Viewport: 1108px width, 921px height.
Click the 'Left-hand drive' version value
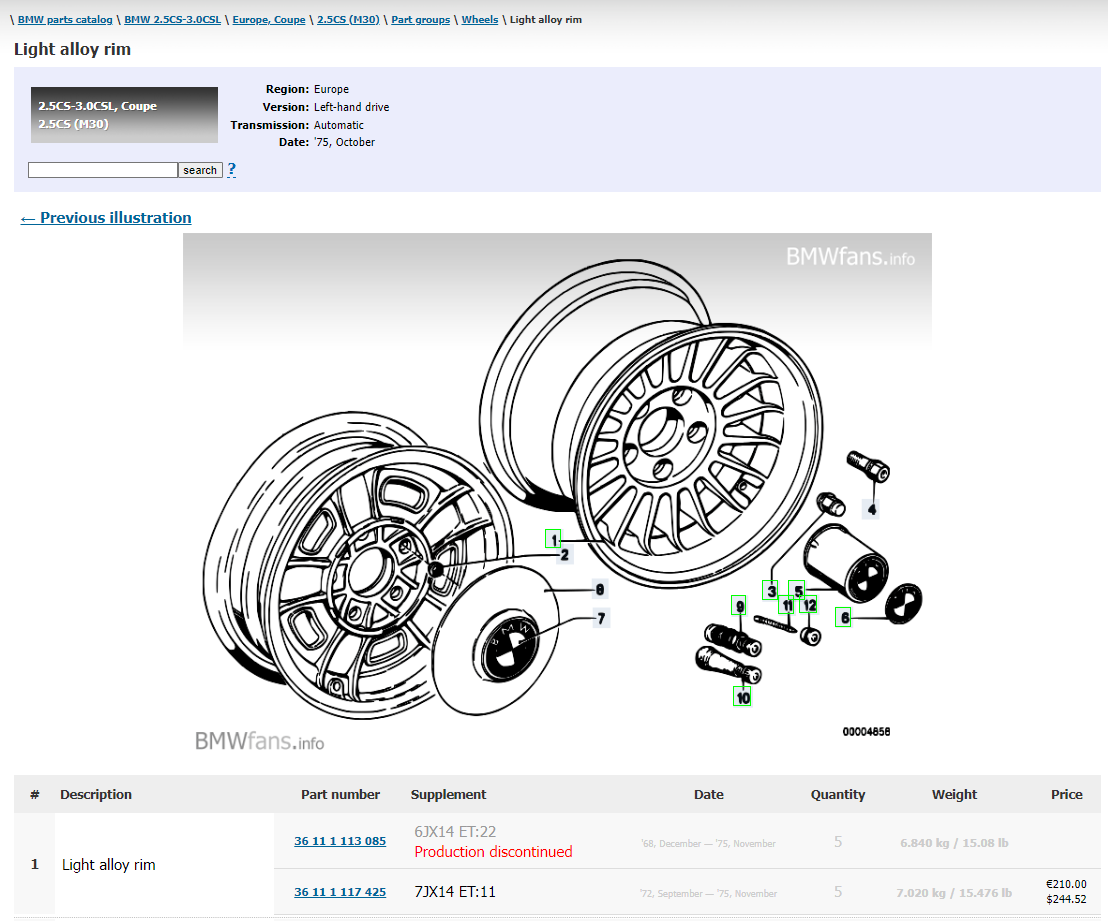pyautogui.click(x=351, y=107)
